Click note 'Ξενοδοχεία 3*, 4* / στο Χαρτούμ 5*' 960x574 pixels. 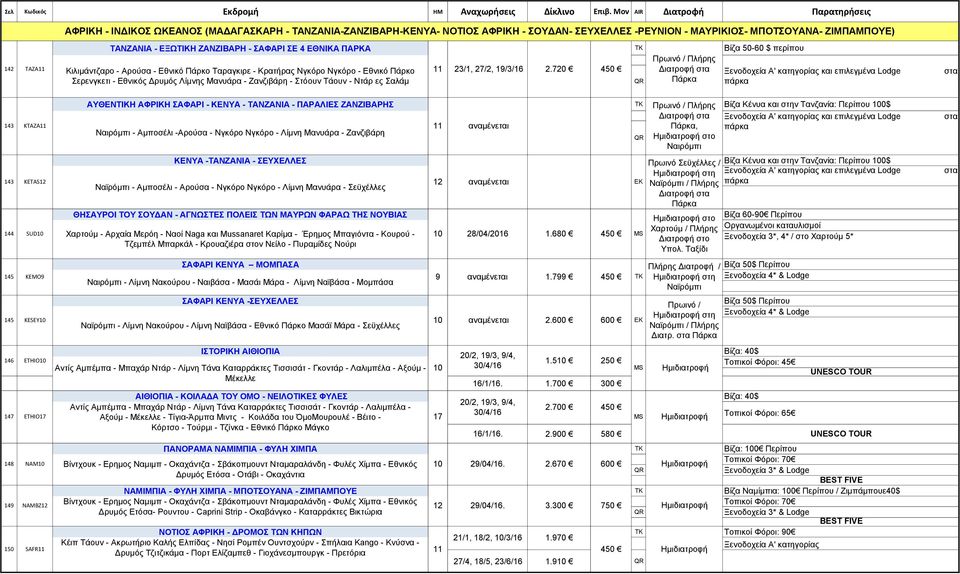(x=789, y=236)
